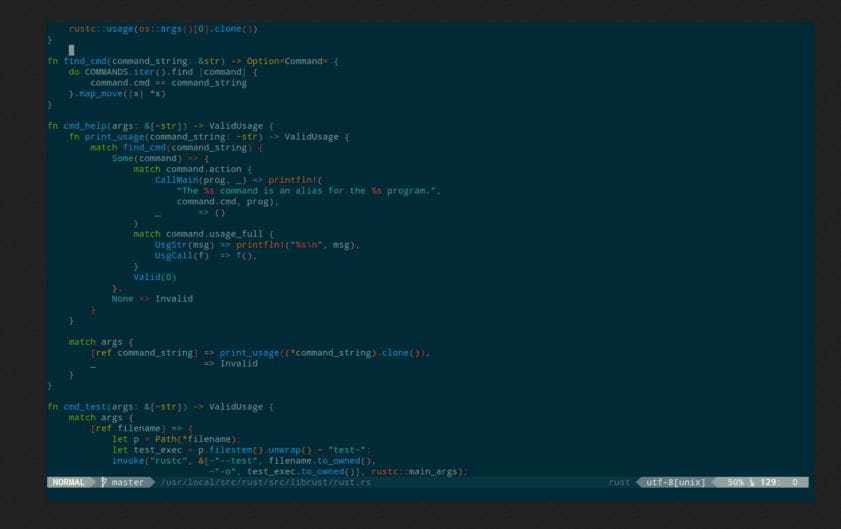The width and height of the screenshot is (841, 529).
Task: Click the match command.action line
Action: pyautogui.click(x=193, y=169)
